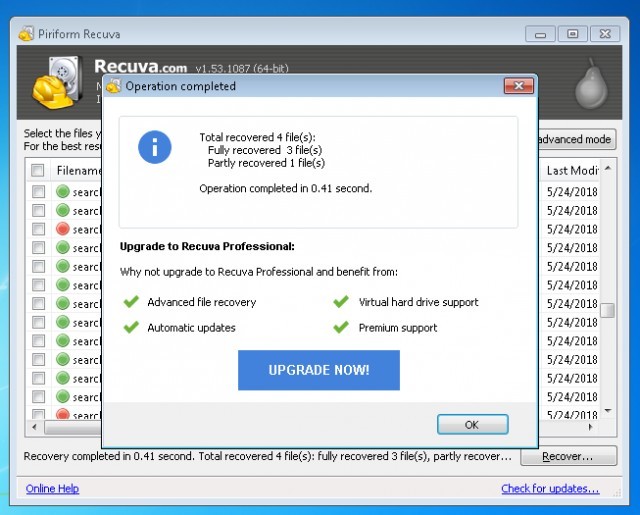Minimize the Piriform Recuva window
640x515 pixels.
pyautogui.click(x=540, y=34)
